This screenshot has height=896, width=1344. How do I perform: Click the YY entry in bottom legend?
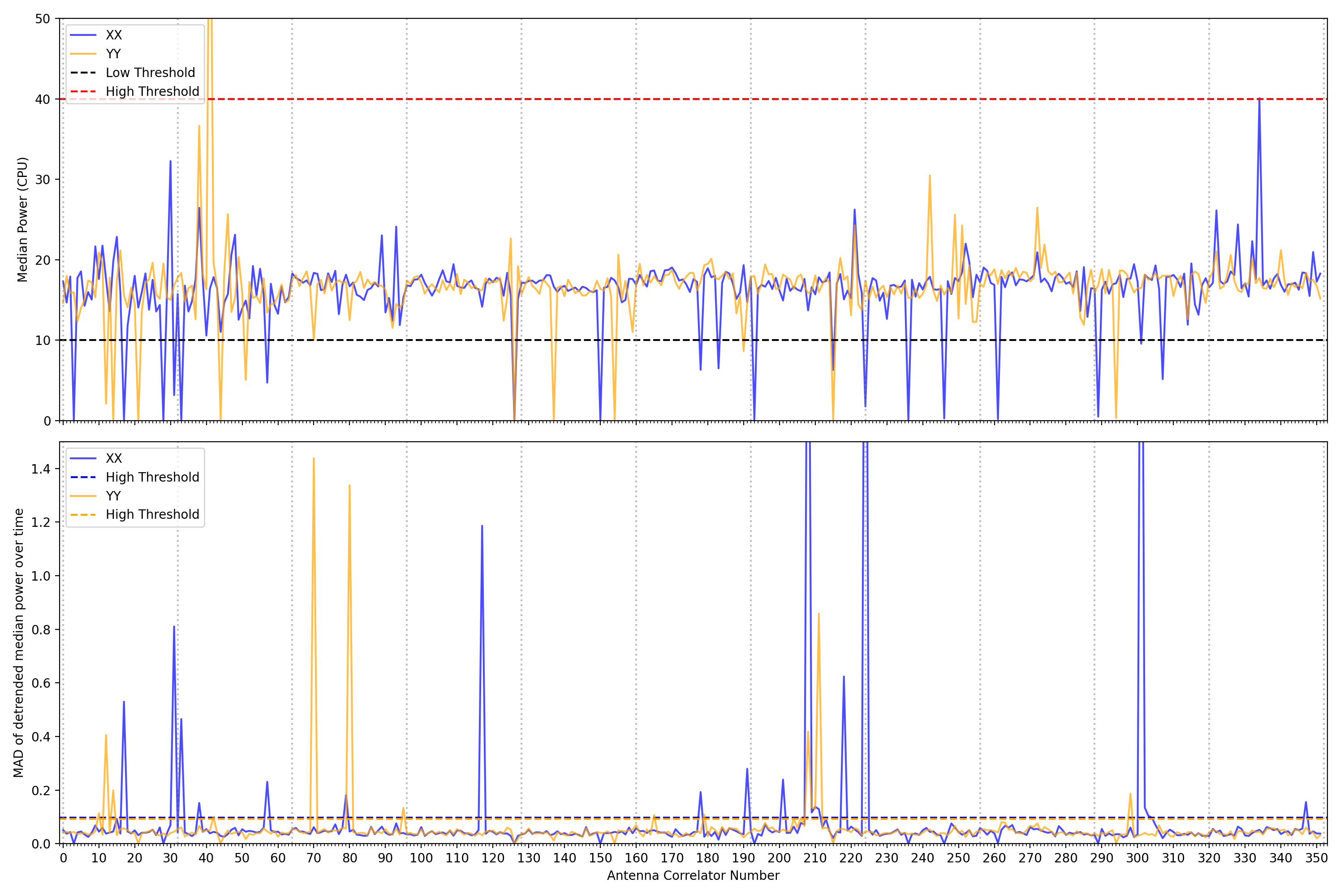click(x=113, y=496)
